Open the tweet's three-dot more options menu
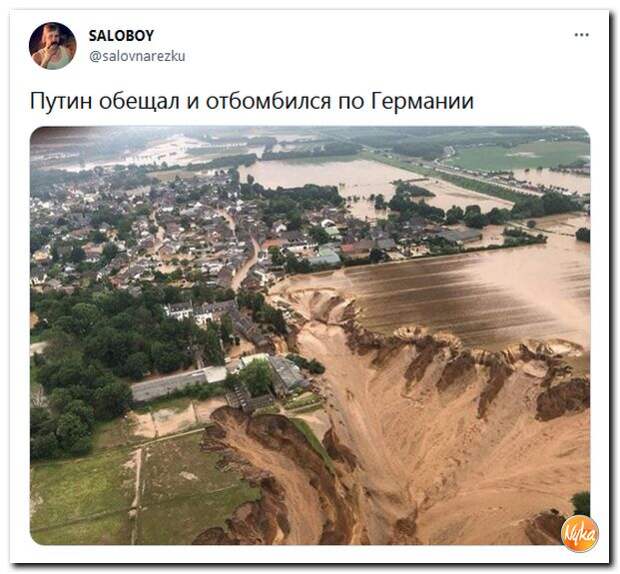This screenshot has height=574, width=620. click(x=581, y=35)
